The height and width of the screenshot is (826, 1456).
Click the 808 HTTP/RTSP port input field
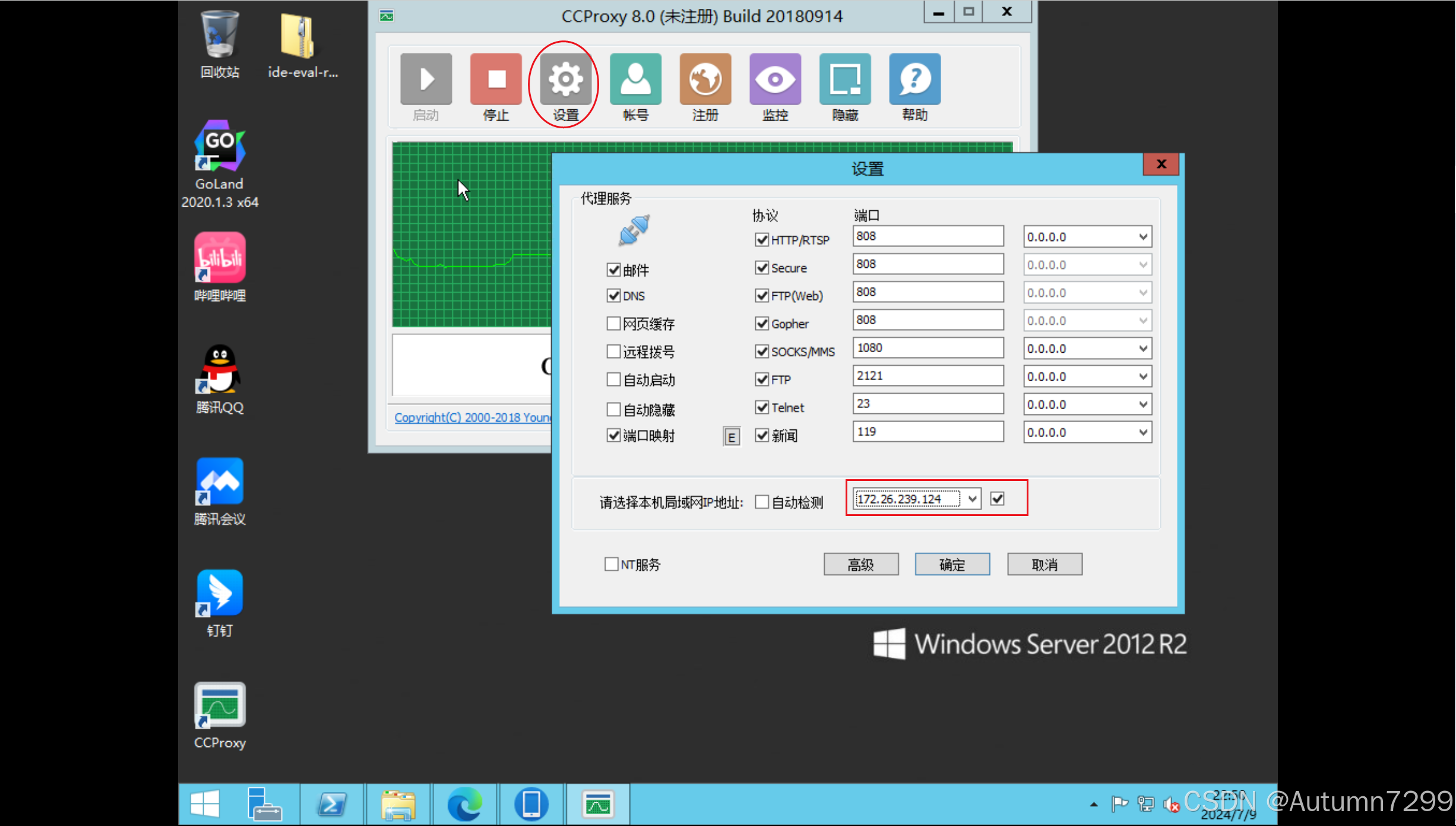927,236
